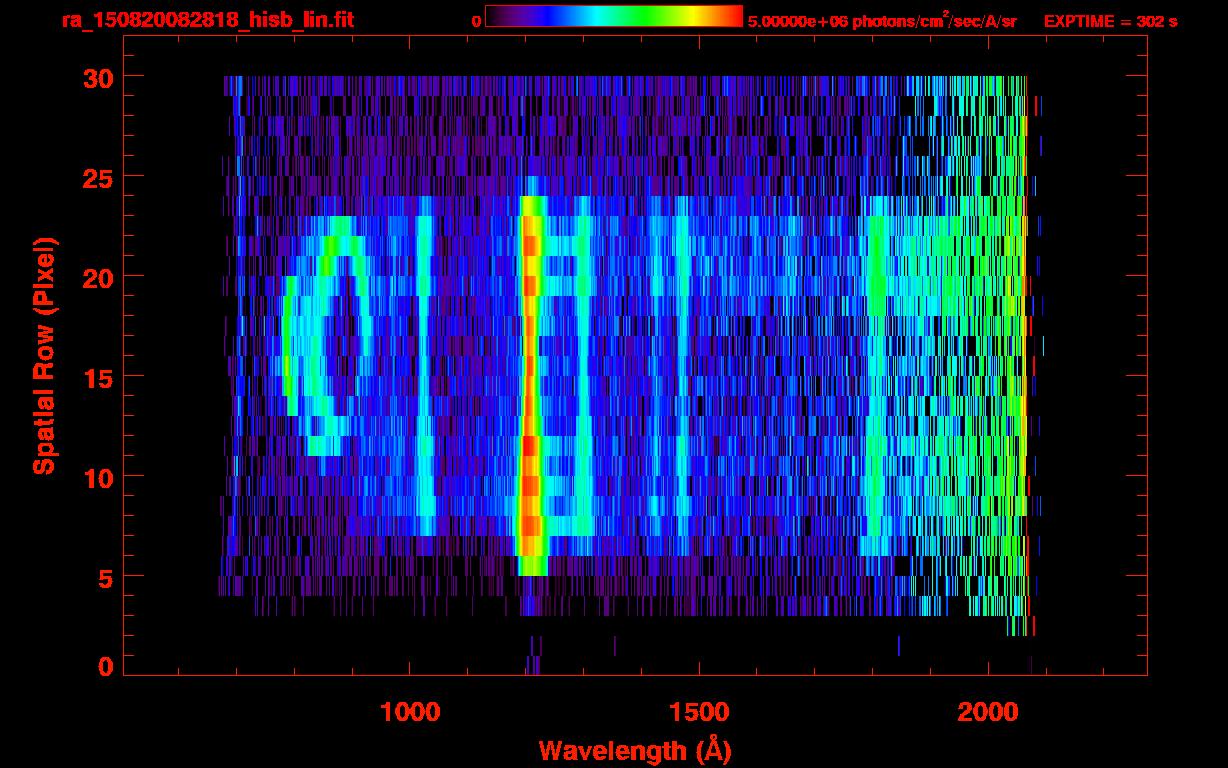Click the x-axis tick label 2000

point(989,712)
